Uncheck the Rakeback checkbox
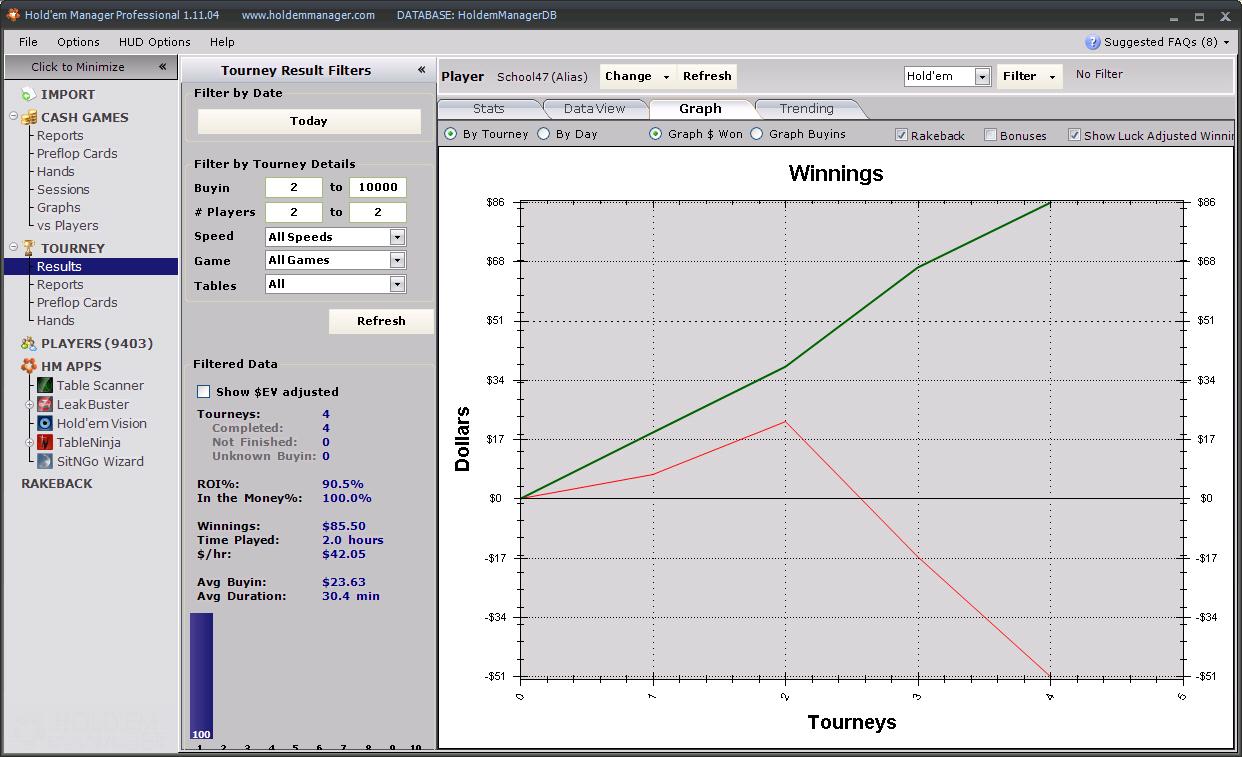This screenshot has height=757, width=1242. [901, 135]
